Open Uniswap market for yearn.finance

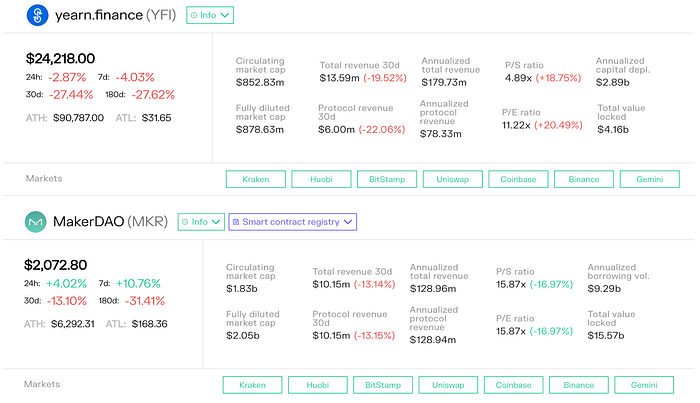point(453,179)
